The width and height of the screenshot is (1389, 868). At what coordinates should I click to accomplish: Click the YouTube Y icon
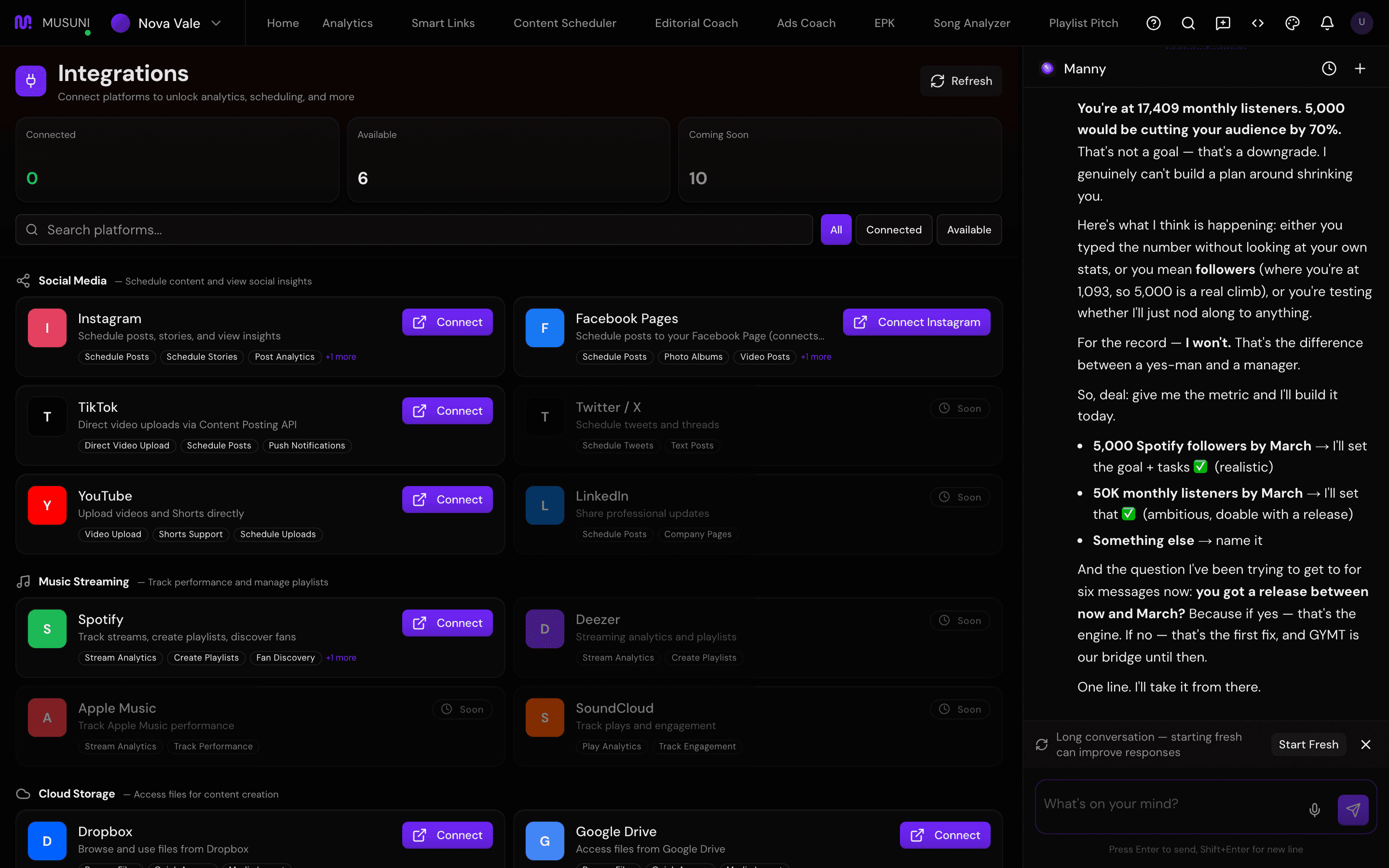tap(47, 505)
